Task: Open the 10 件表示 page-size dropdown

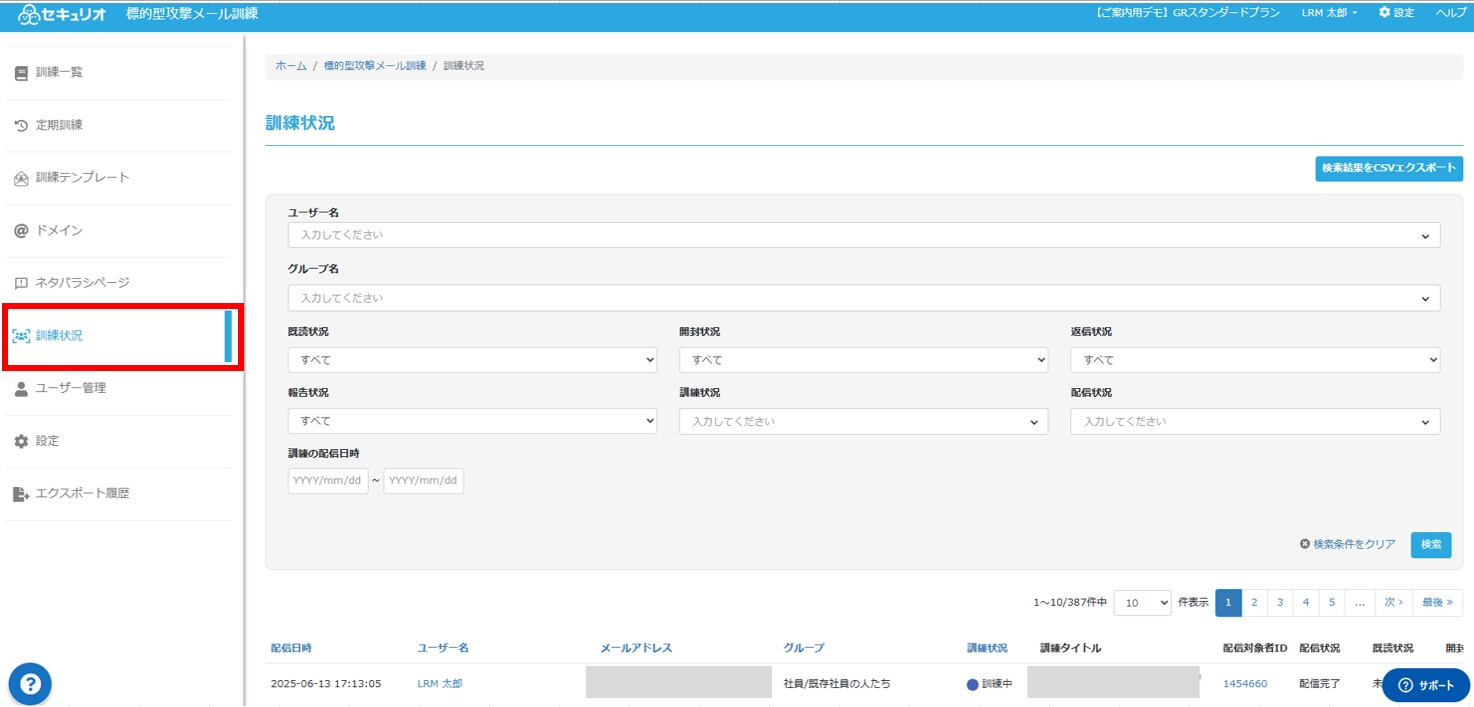Action: [1142, 602]
